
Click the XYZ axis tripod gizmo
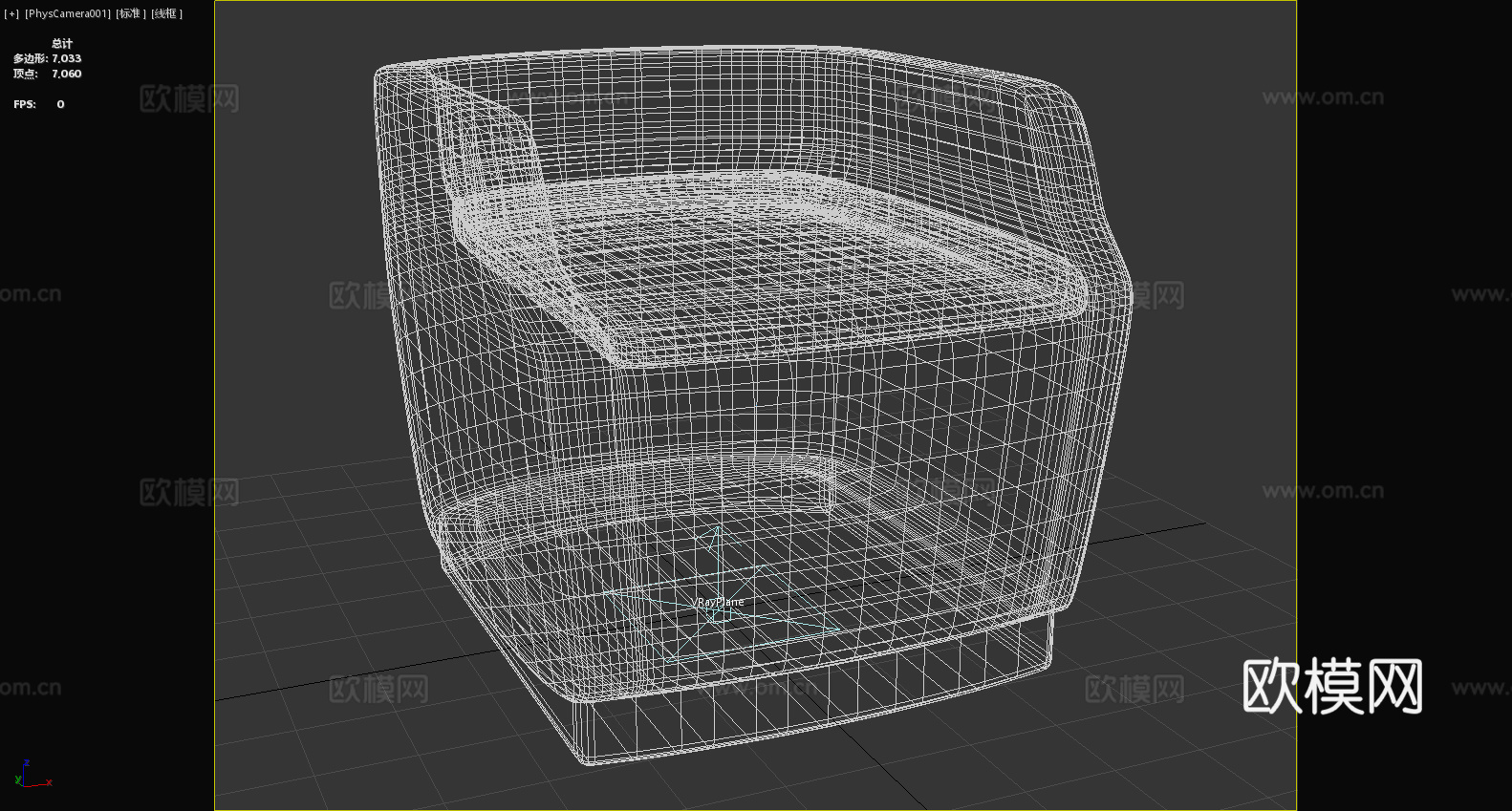click(x=32, y=775)
